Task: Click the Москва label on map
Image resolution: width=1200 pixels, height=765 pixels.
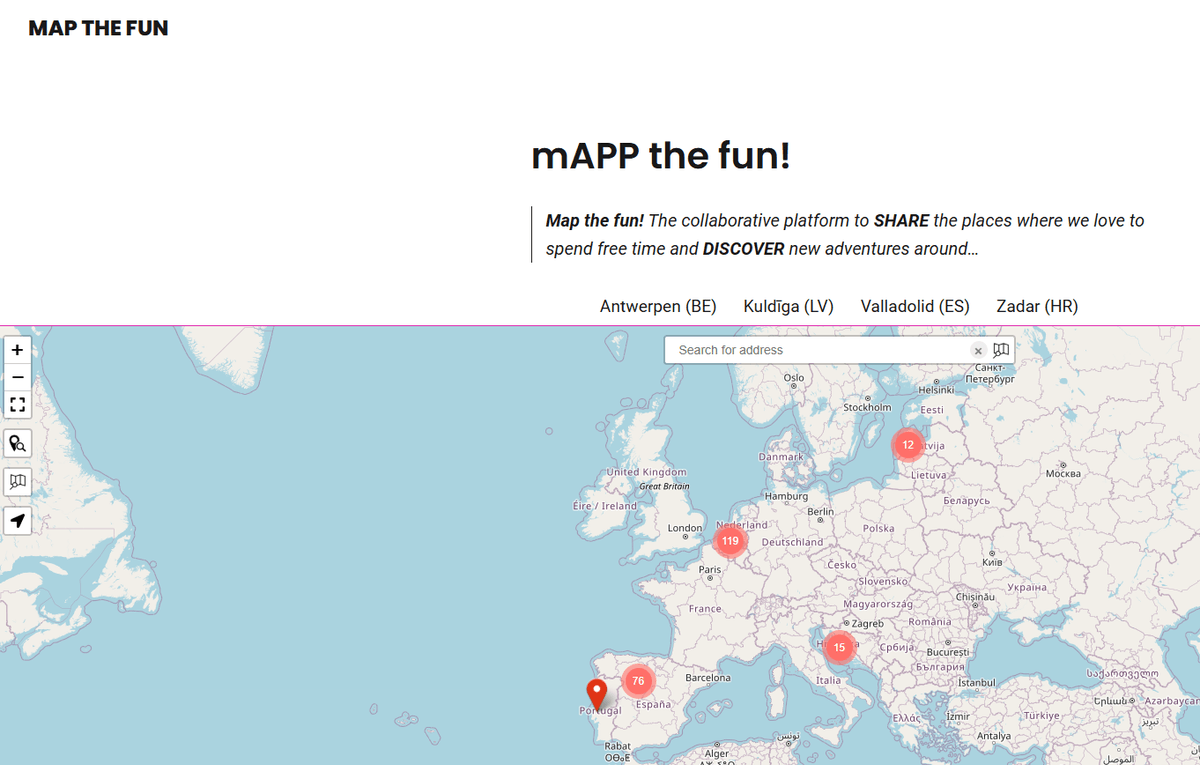Action: click(1062, 473)
